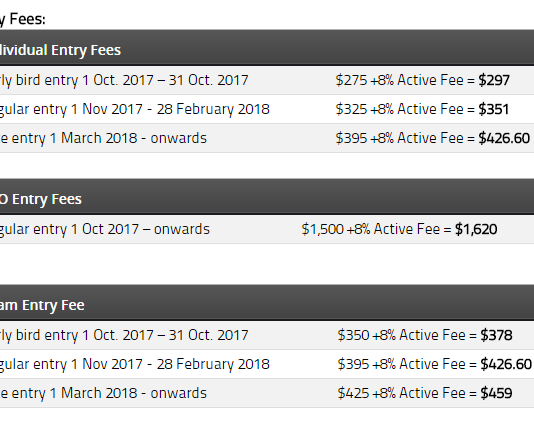Viewport: 534px width, 421px height.
Task: Select the Early bird entry individual row
Action: tap(267, 80)
